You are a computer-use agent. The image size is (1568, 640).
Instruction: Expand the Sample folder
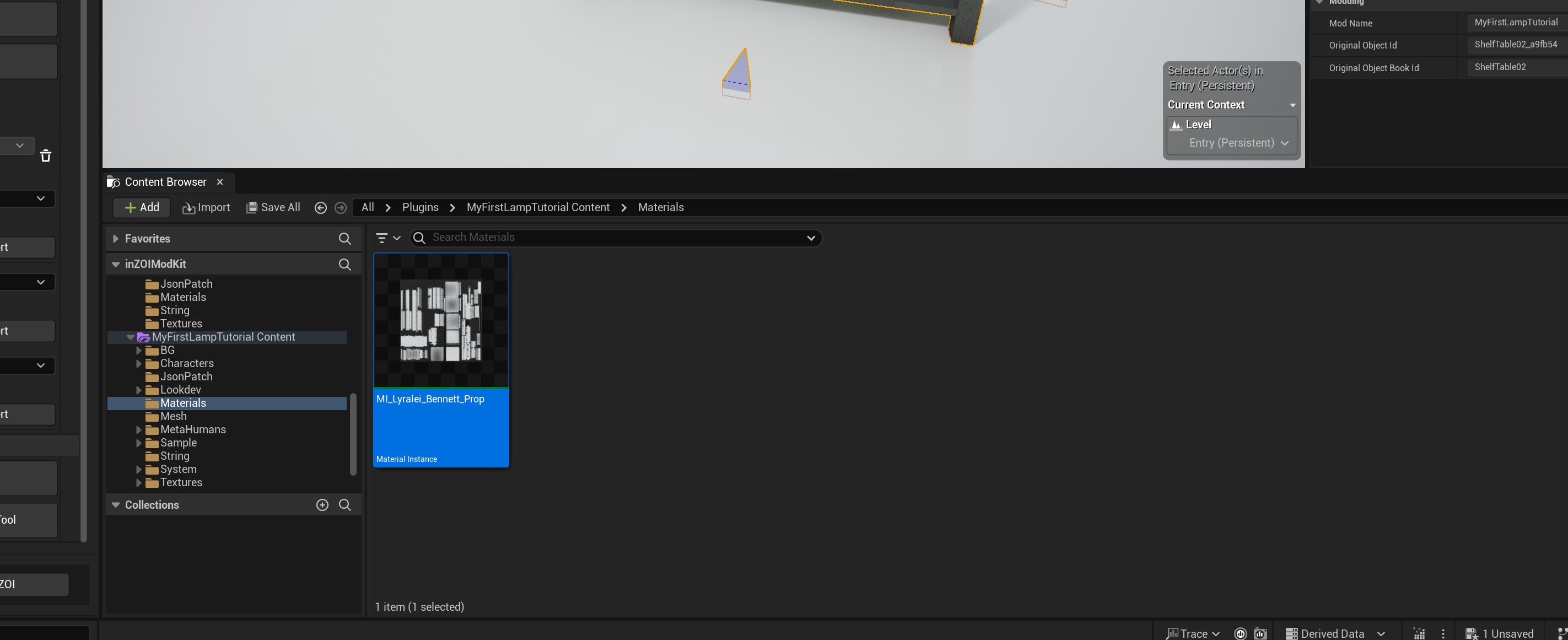tap(139, 443)
